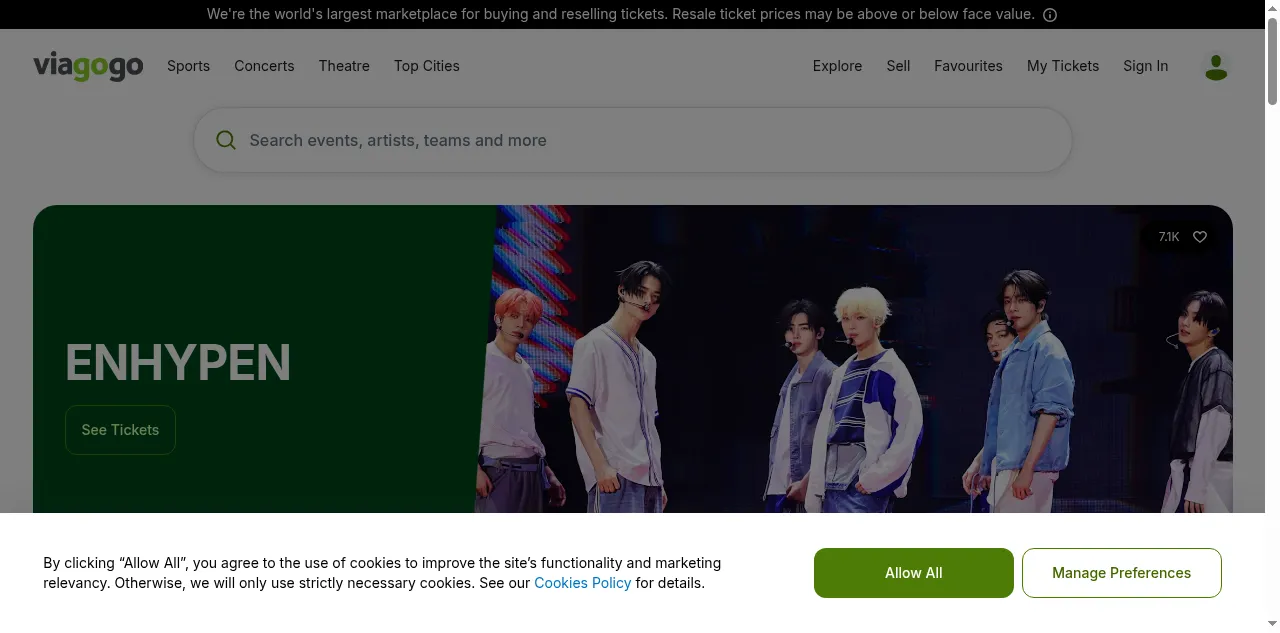Click the 7.1K favourites count
This screenshot has height=633, width=1280.
pos(1169,237)
